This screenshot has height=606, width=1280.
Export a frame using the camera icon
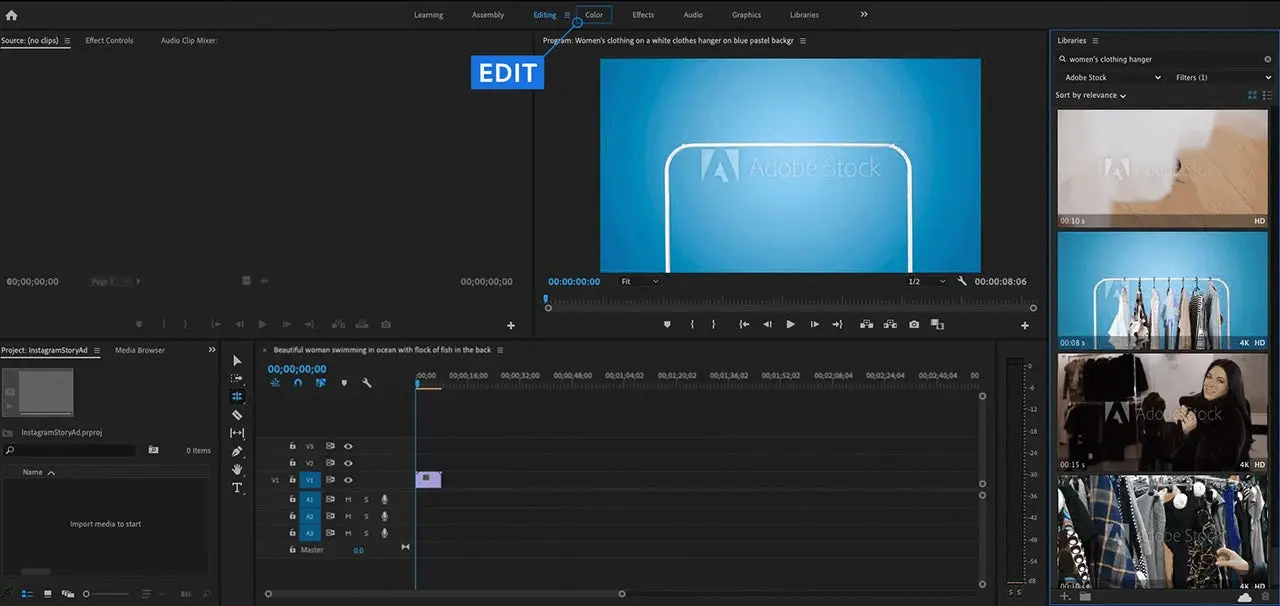point(913,324)
